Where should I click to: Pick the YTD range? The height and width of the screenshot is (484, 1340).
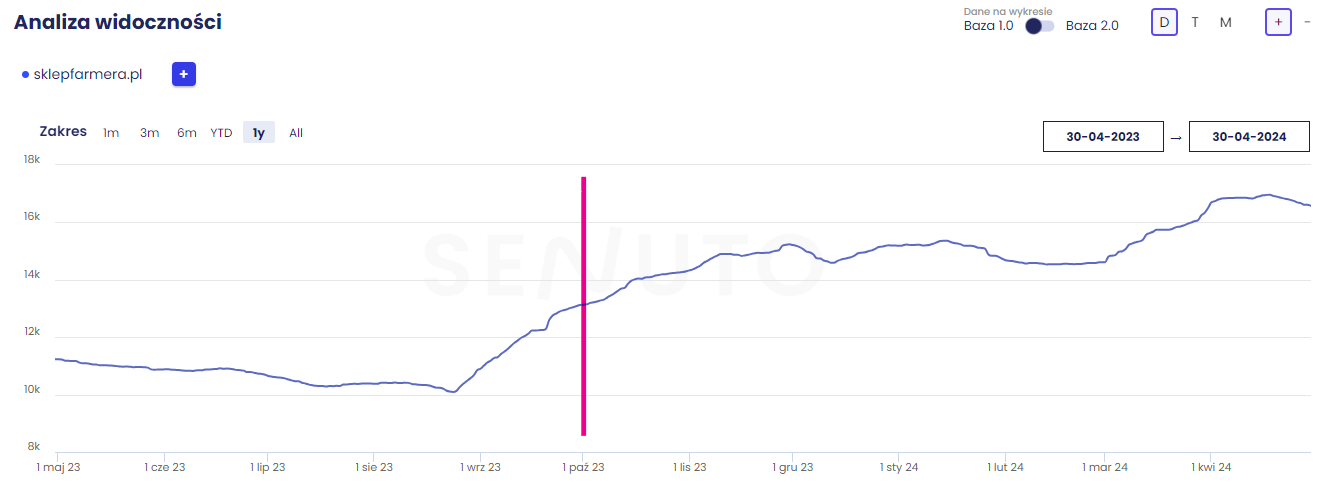point(221,133)
